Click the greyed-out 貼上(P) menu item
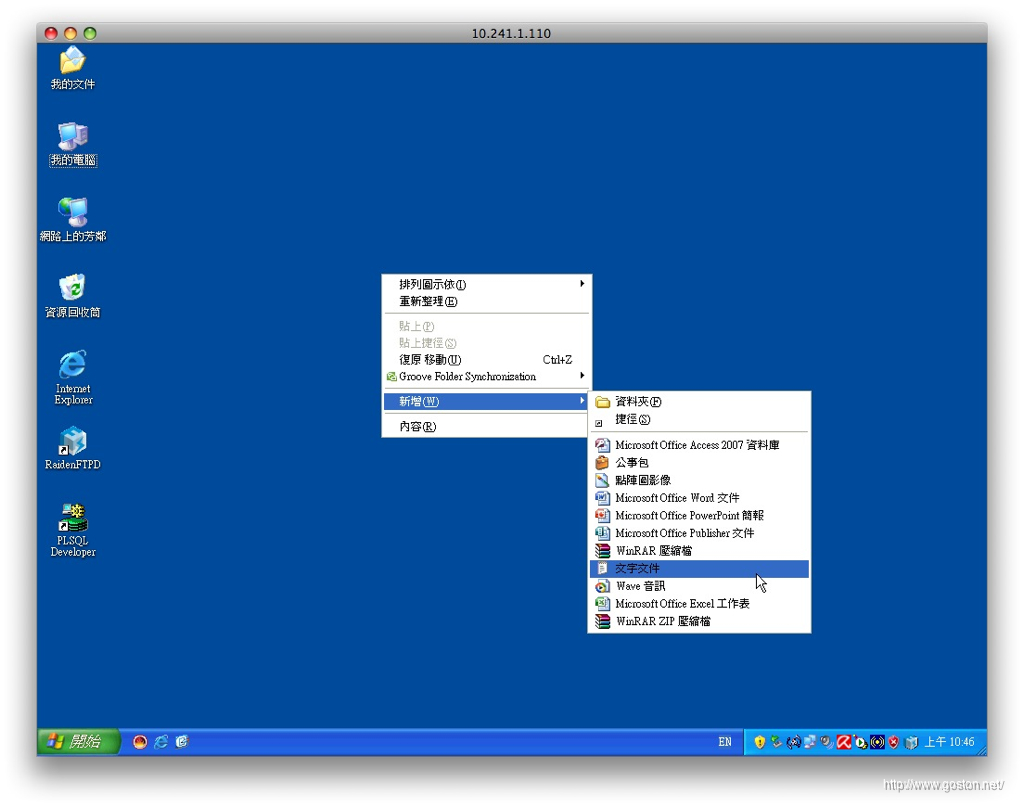1024x807 pixels. tap(487, 326)
